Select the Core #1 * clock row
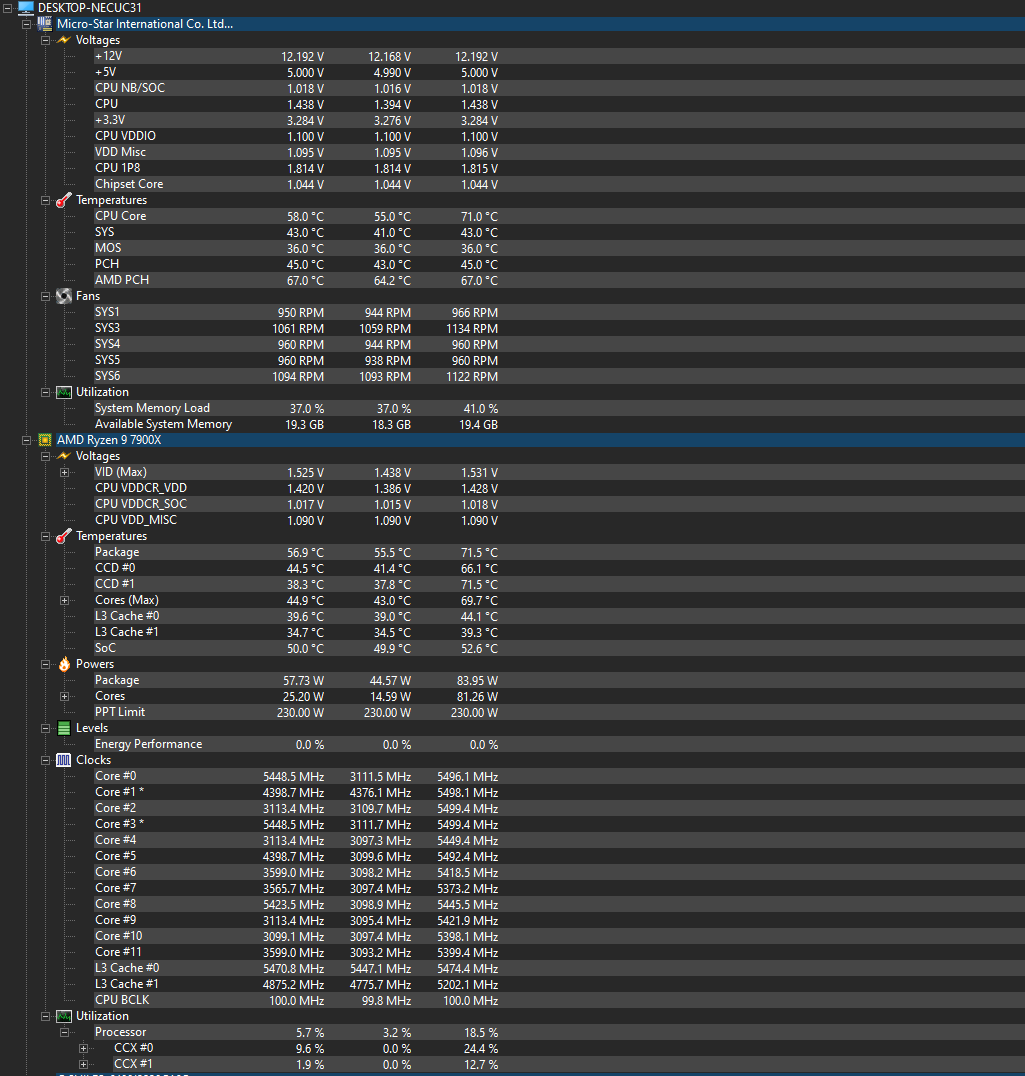The height and width of the screenshot is (1076, 1025). (x=559, y=792)
